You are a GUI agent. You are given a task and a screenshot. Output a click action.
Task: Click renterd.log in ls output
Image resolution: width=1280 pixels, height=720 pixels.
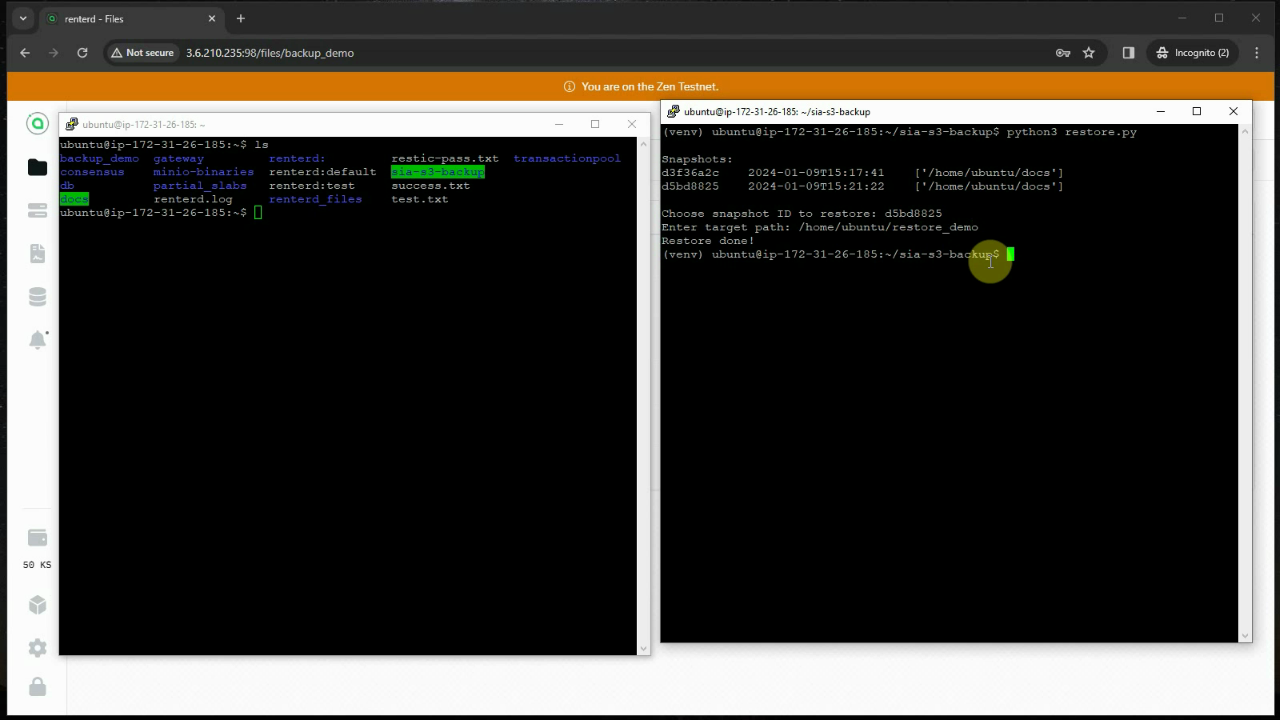[193, 199]
